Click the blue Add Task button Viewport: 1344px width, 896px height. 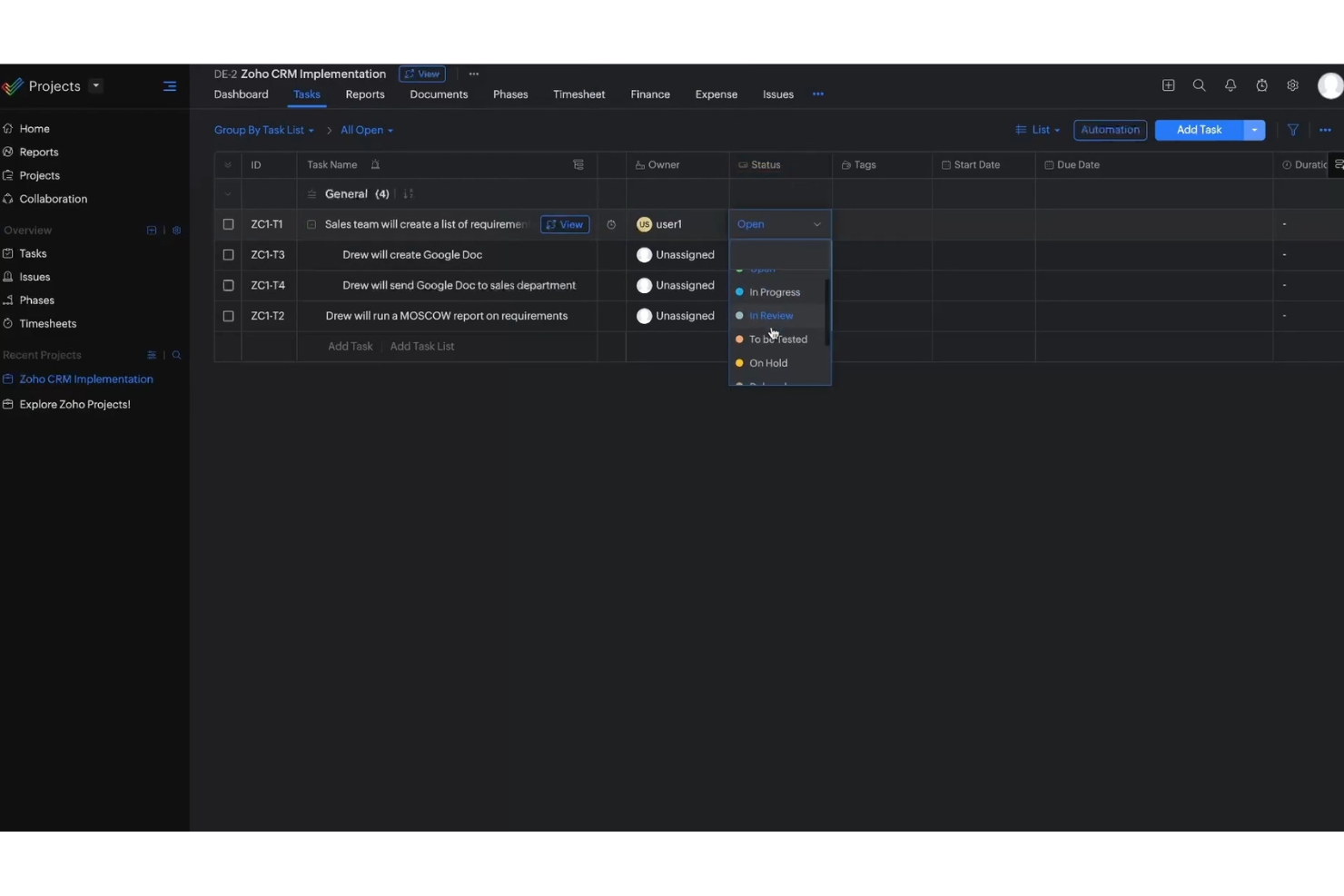click(x=1199, y=130)
